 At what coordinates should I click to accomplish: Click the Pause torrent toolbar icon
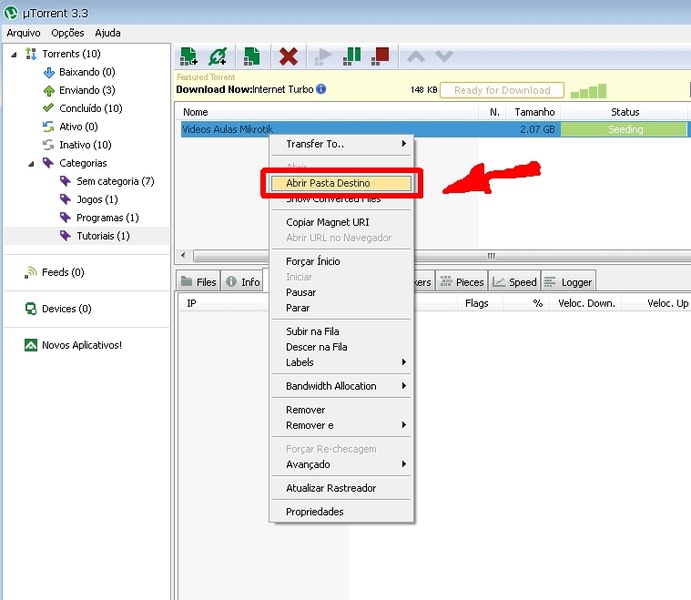tap(352, 56)
